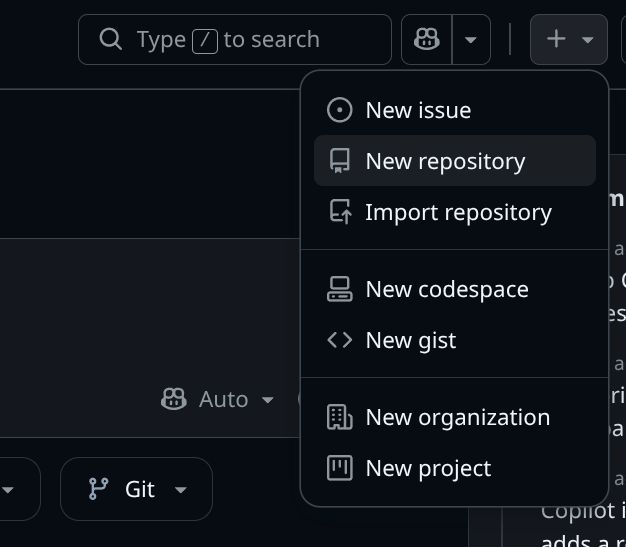Select New organization menu entry
The image size is (626, 547).
455,417
